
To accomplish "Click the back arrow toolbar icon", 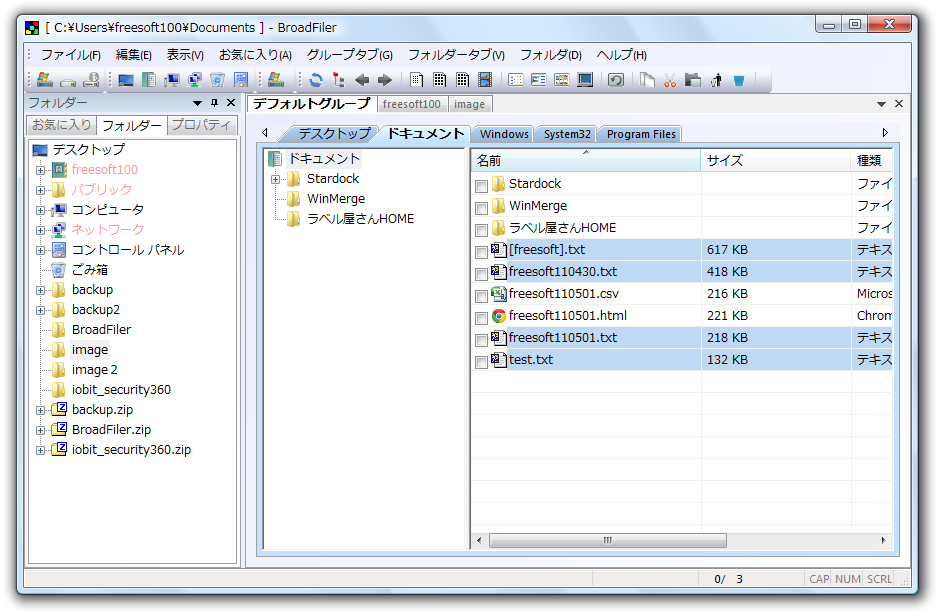I will pos(362,79).
